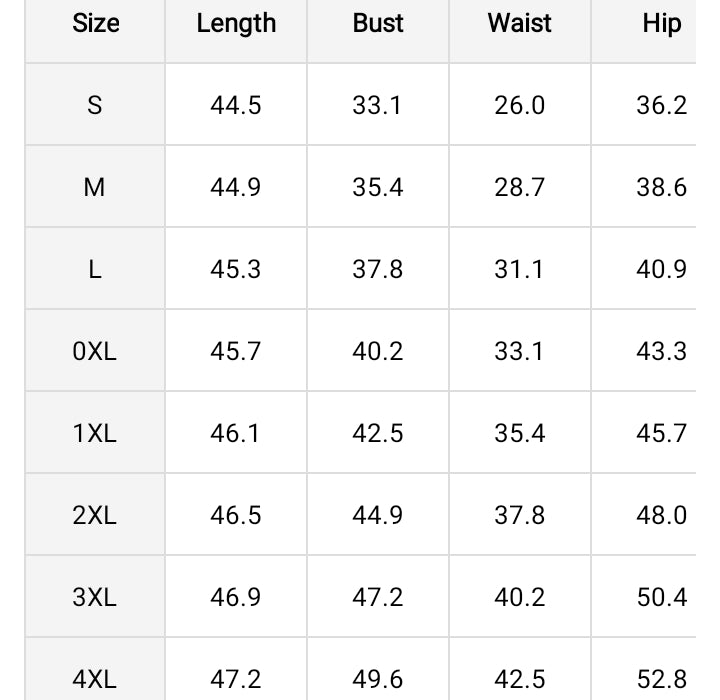Click the Hip column header
720x700 pixels.
(x=661, y=24)
